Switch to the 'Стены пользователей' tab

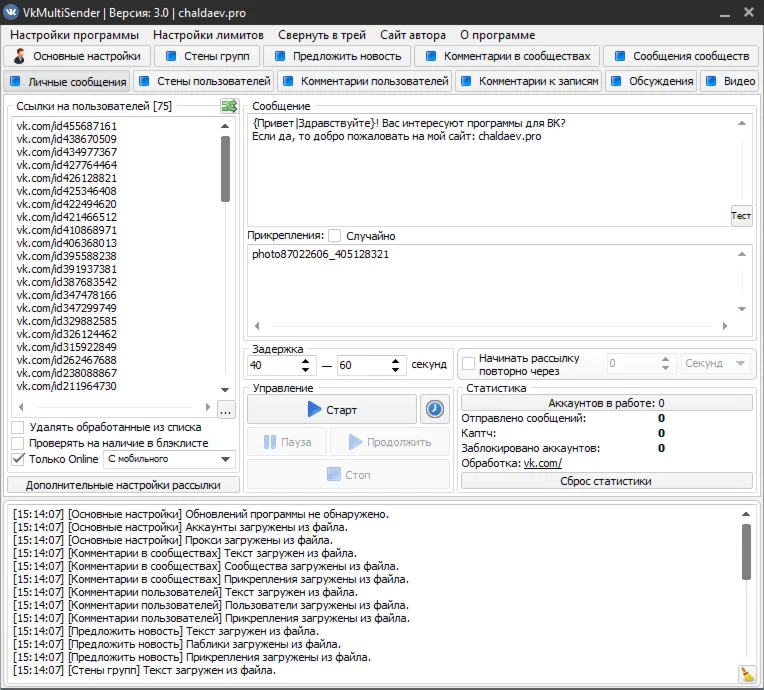(204, 81)
